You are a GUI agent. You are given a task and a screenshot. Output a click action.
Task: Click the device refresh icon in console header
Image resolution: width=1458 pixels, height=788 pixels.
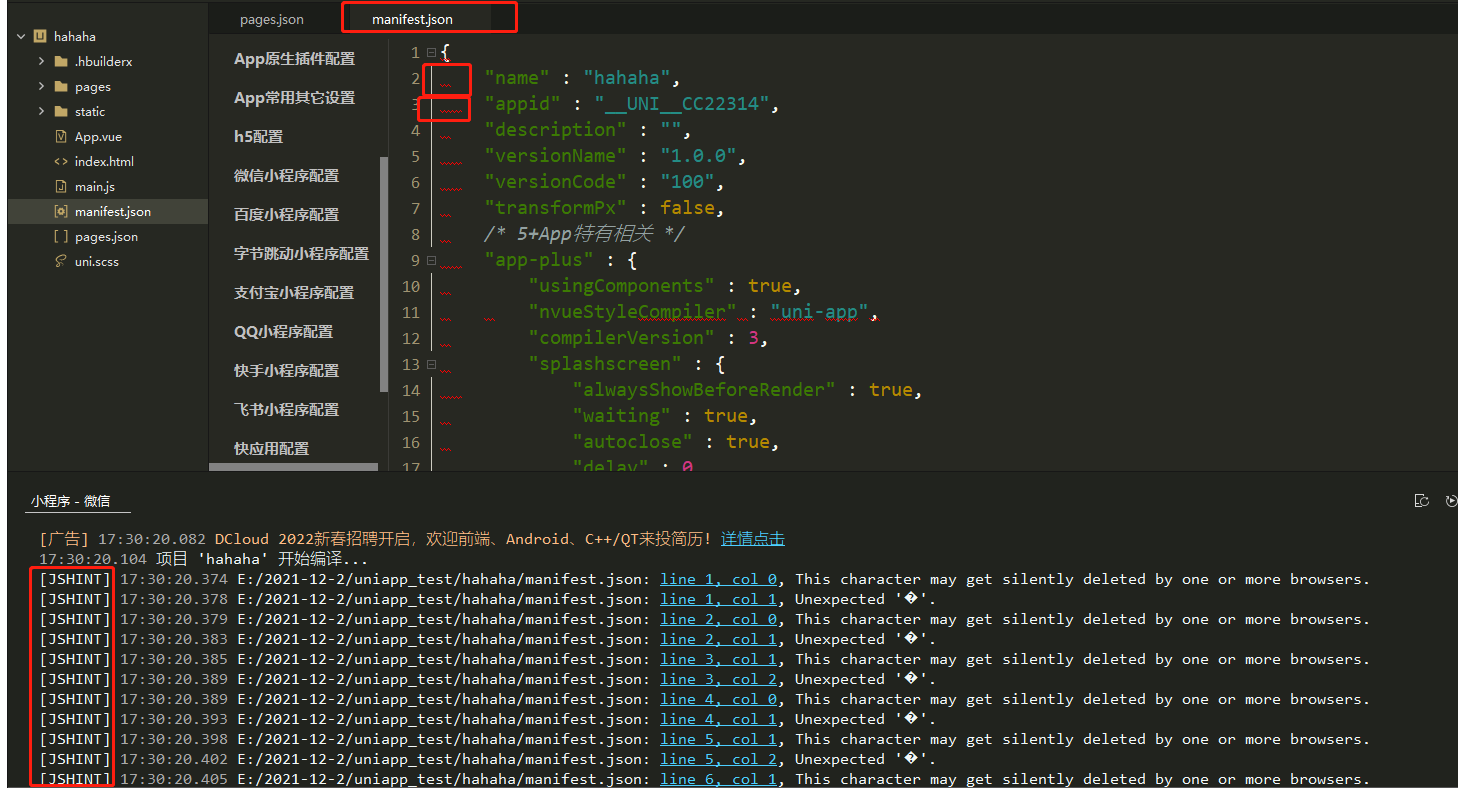point(1421,501)
